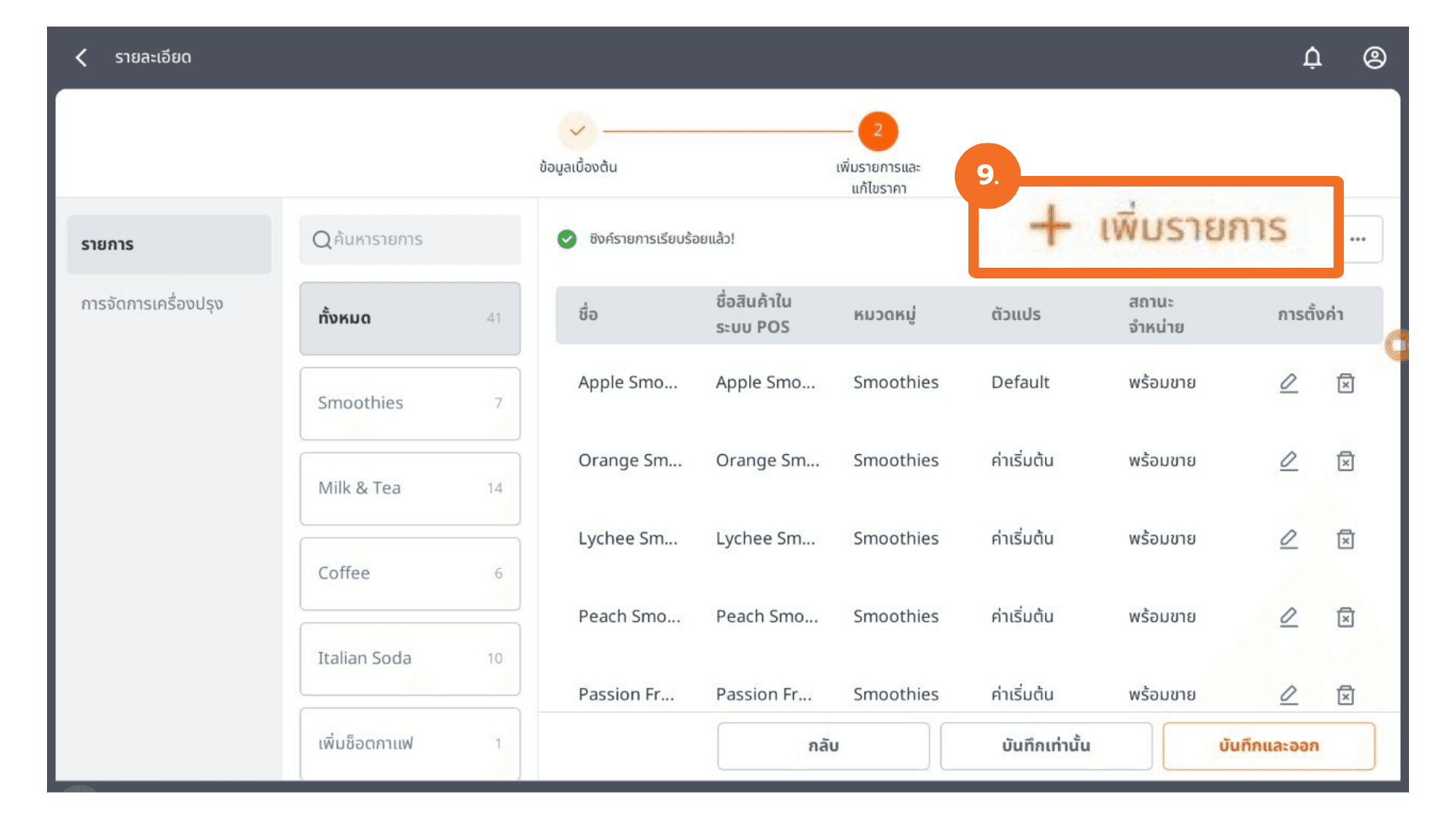Screen dimensions: 1456x819
Task: Filter by Milk & Tea category
Action: 409,488
